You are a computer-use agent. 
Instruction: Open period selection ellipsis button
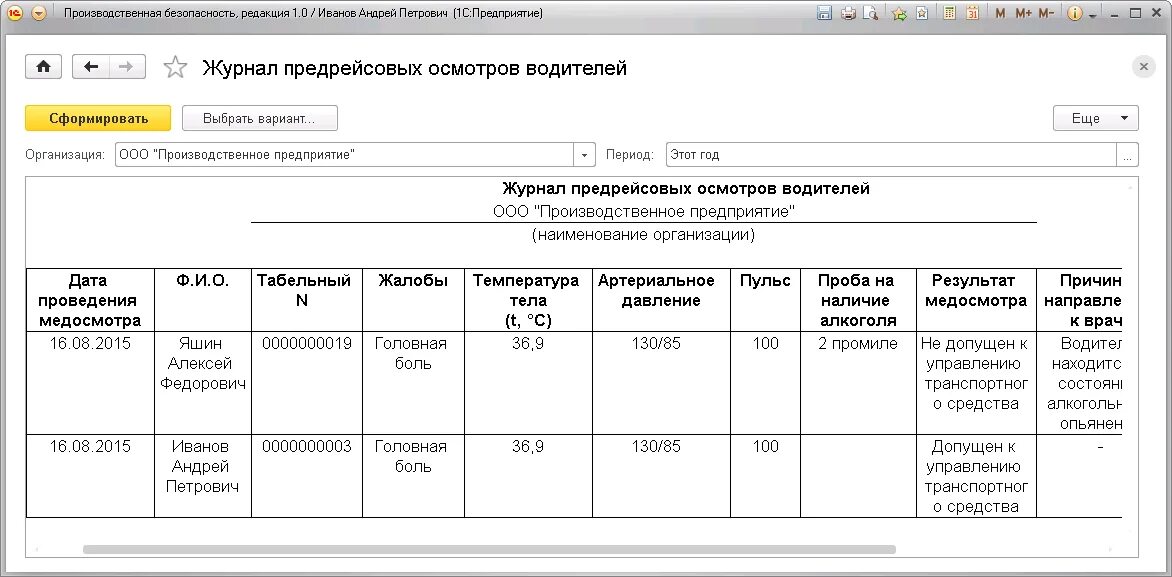(1128, 155)
